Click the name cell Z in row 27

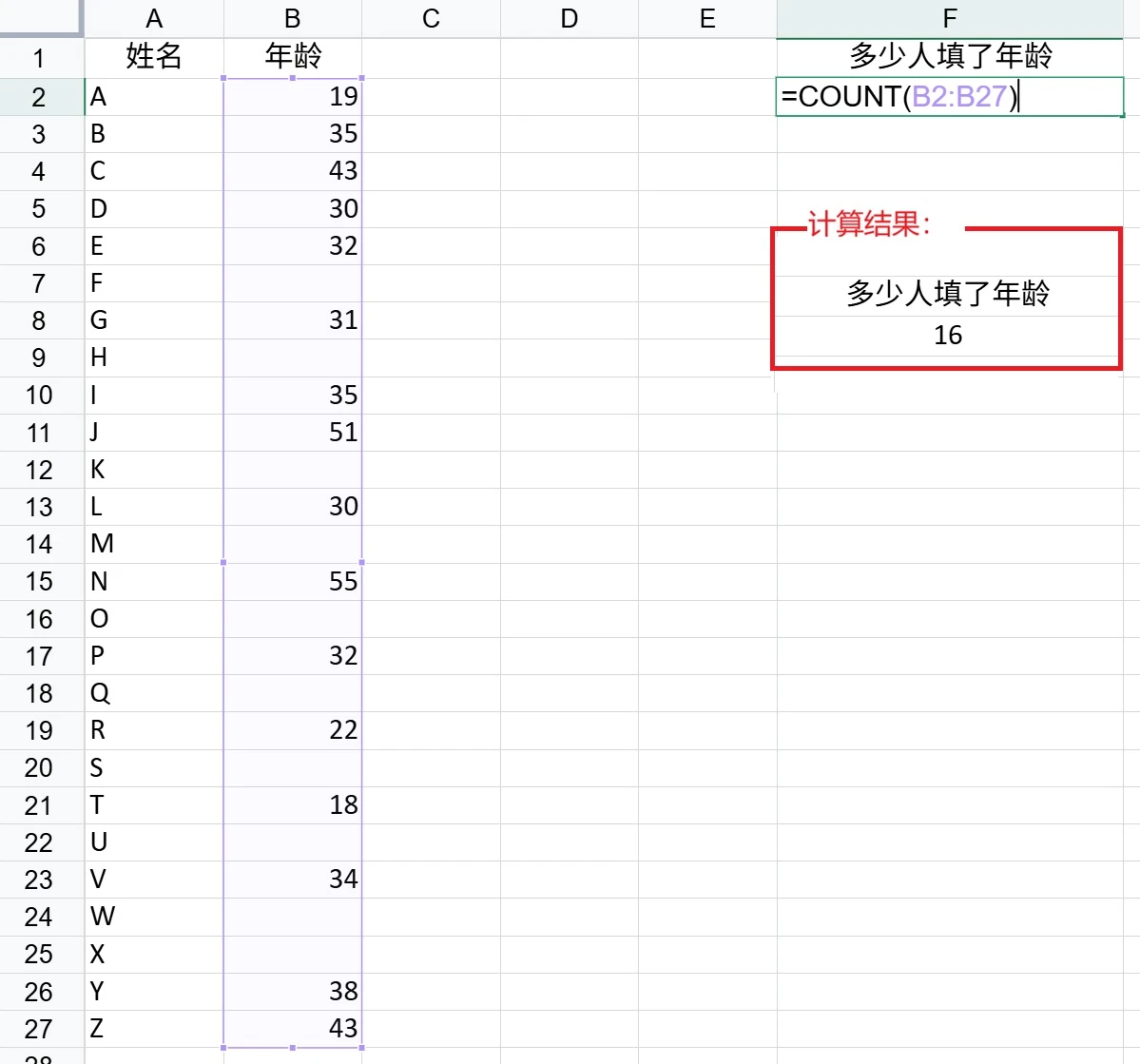[x=154, y=1029]
